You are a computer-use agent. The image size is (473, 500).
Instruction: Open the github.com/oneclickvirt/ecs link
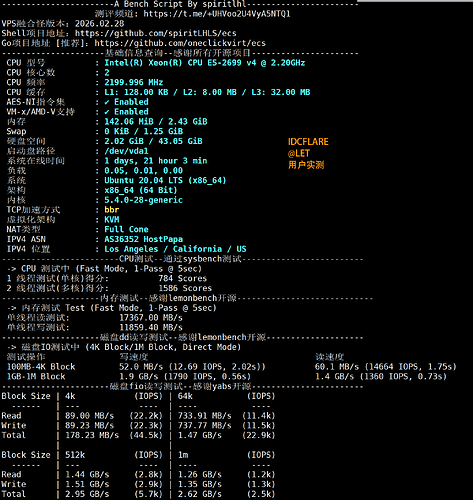(x=180, y=43)
